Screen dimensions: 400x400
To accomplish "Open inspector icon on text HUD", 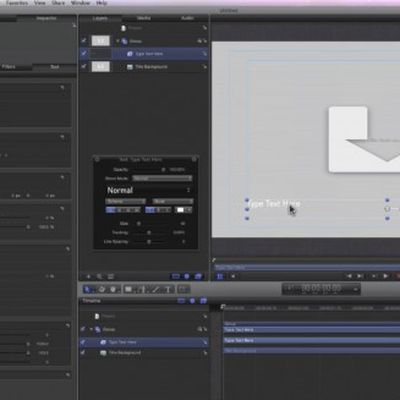I will click(194, 159).
